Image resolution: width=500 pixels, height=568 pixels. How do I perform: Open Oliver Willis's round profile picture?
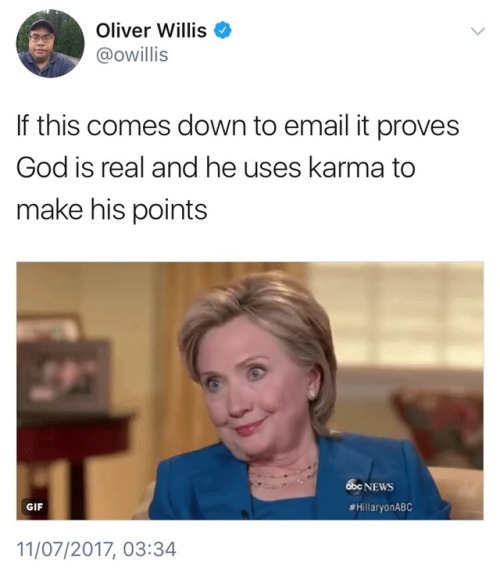[x=50, y=43]
